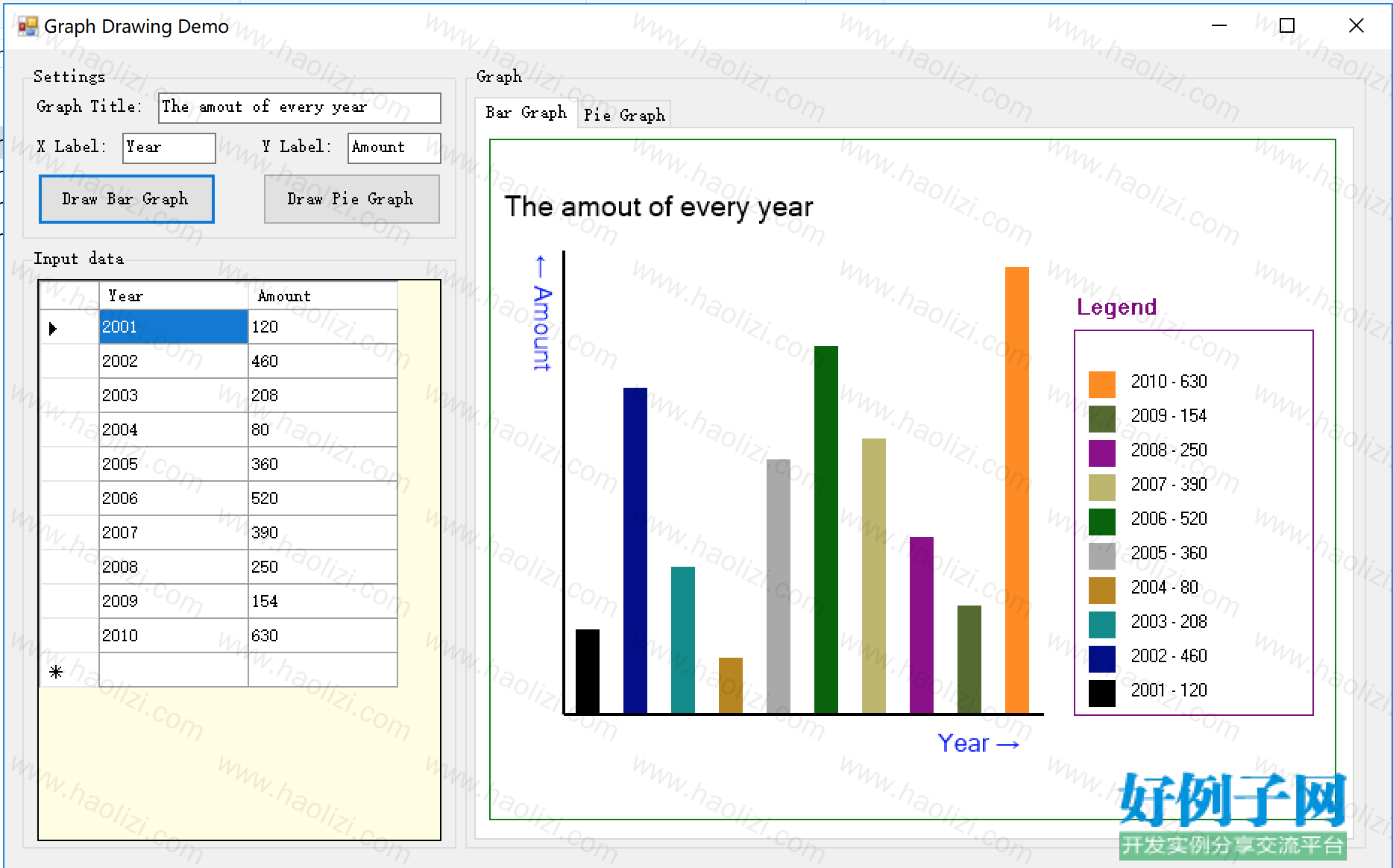The image size is (1393, 868).
Task: Select the 2004 year cell
Action: [174, 430]
